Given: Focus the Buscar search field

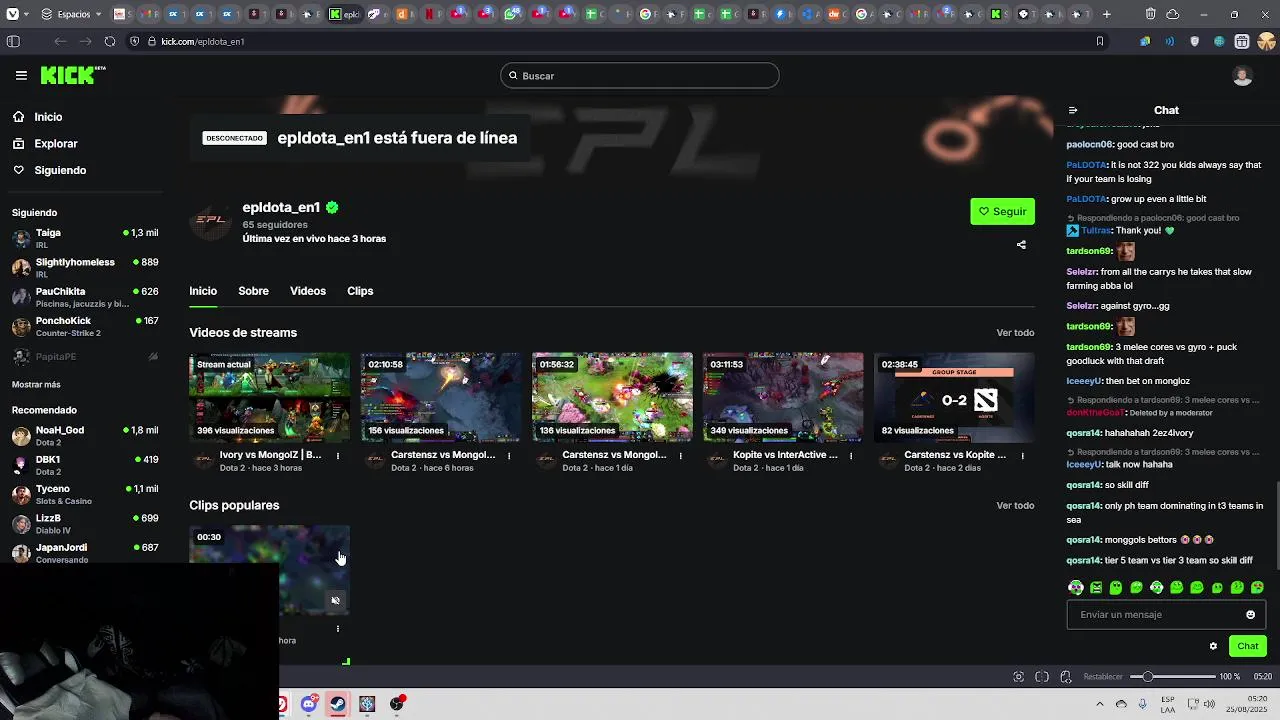Looking at the screenshot, I should (x=640, y=75).
